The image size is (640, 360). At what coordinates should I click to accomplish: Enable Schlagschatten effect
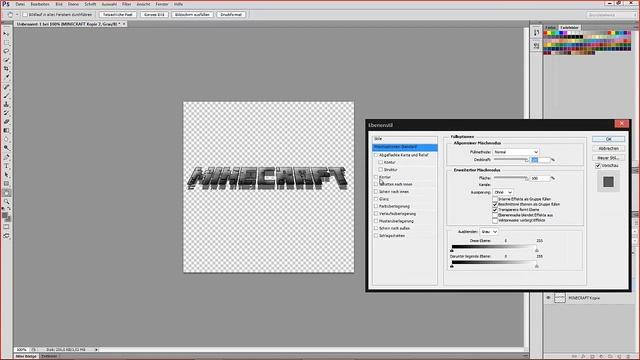coord(376,236)
